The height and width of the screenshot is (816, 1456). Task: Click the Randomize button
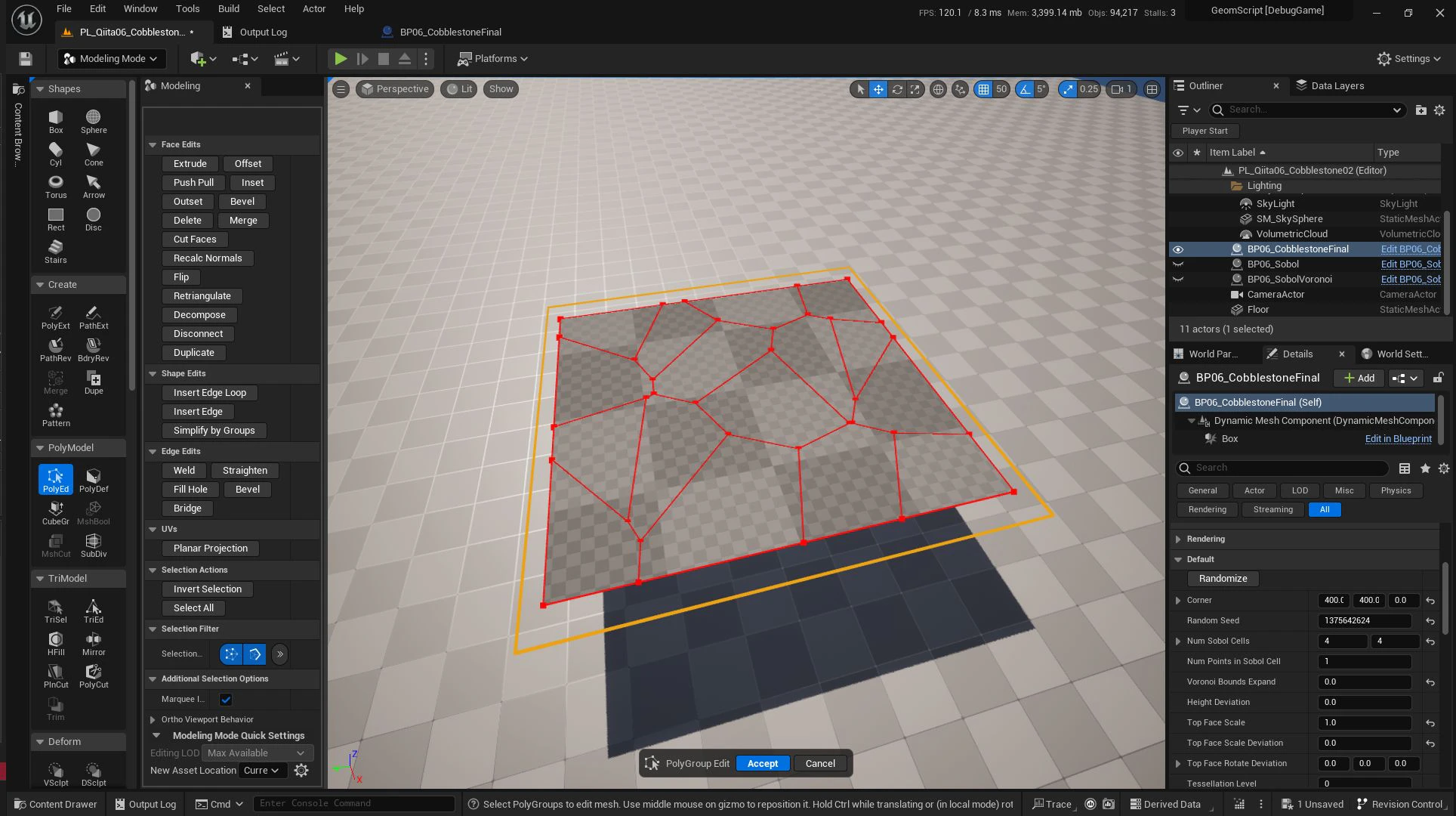[1223, 579]
